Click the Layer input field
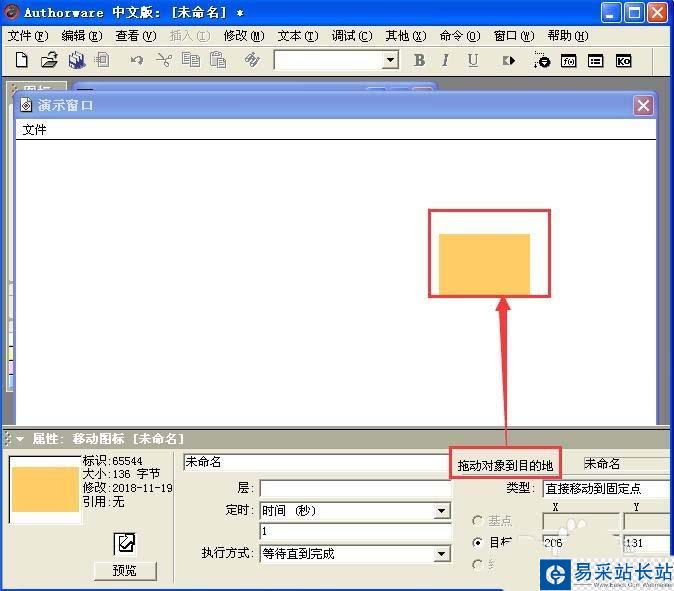Viewport: 674px width, 591px height. pos(355,489)
